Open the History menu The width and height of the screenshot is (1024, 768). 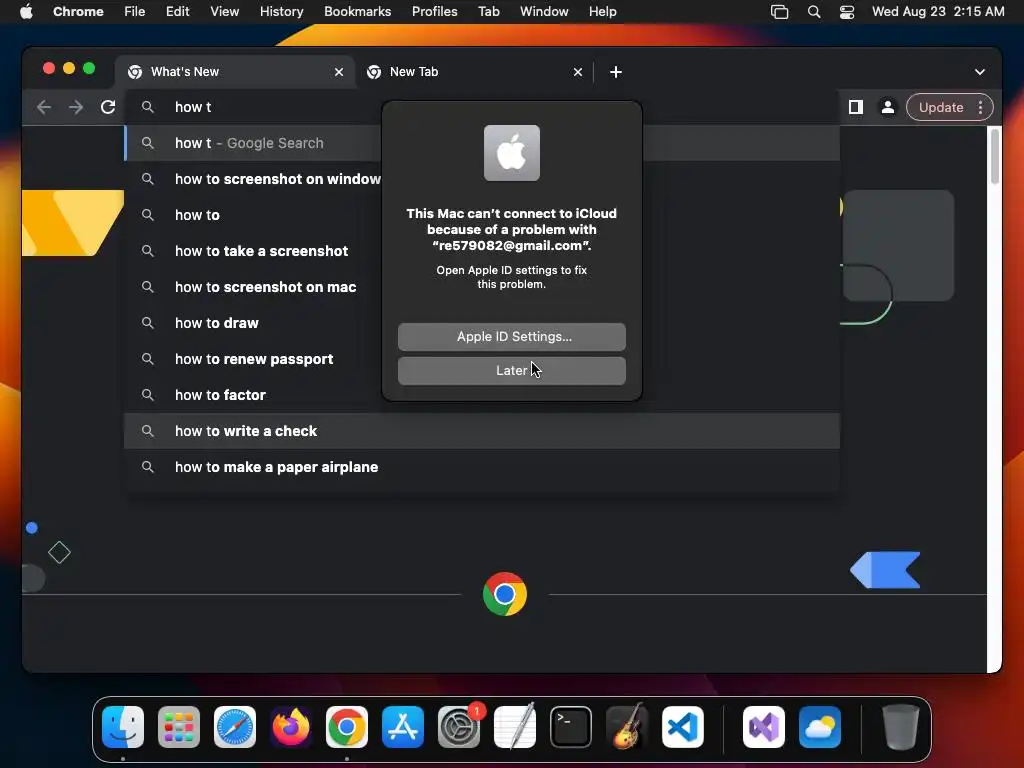(x=281, y=12)
